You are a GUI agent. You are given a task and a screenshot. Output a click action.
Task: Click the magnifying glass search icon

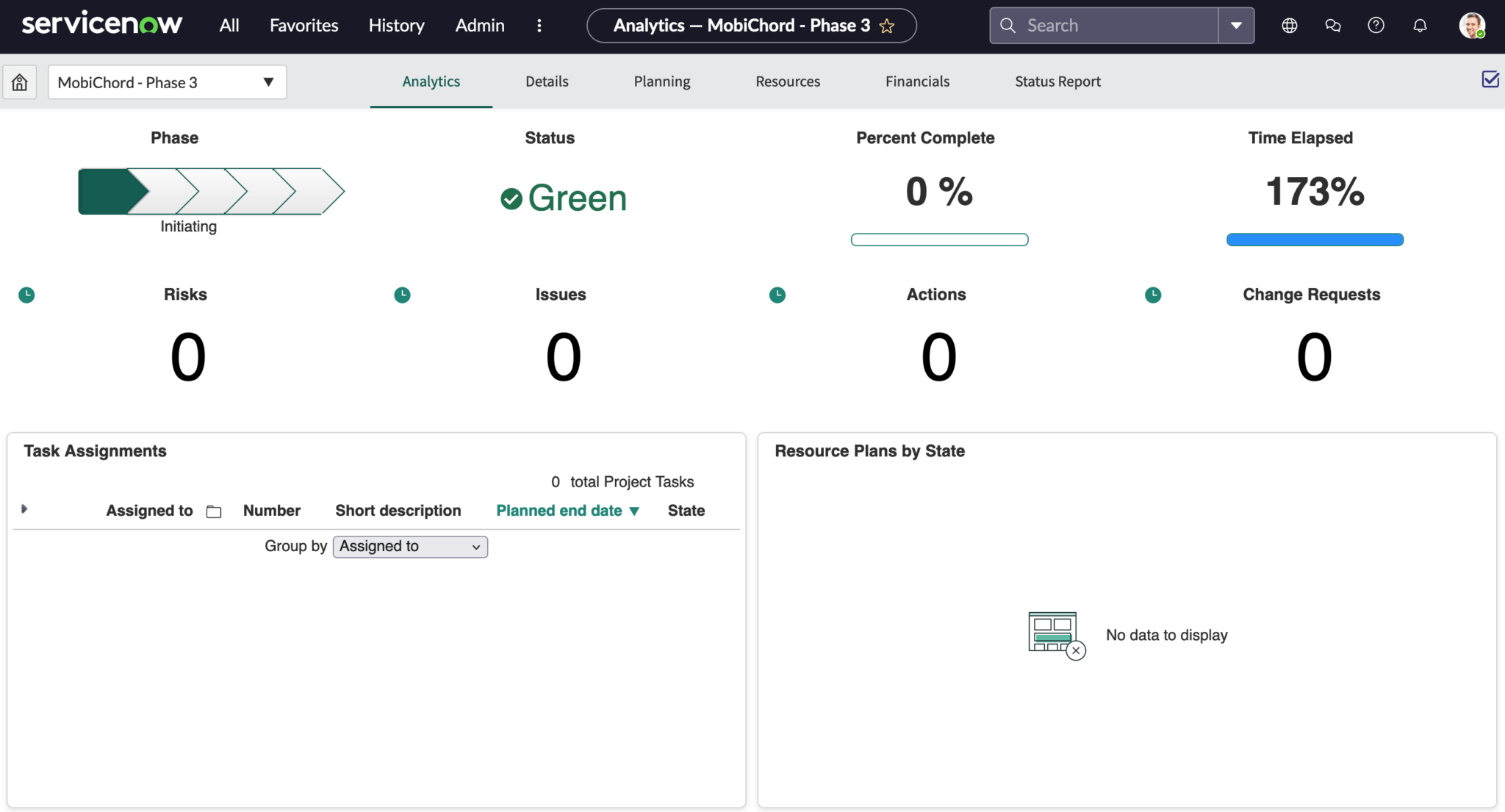(x=1008, y=25)
